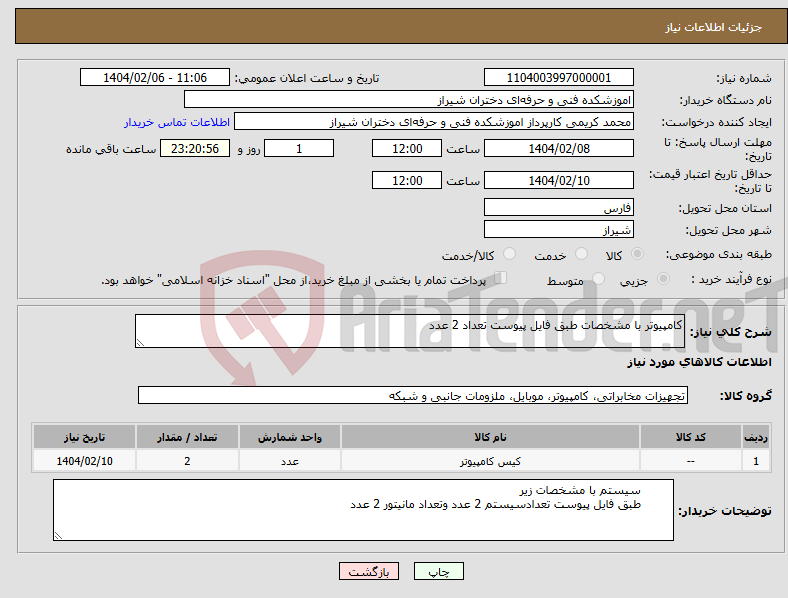Select the جزیی purchase type radio
This screenshot has height=598, width=788.
point(663,278)
